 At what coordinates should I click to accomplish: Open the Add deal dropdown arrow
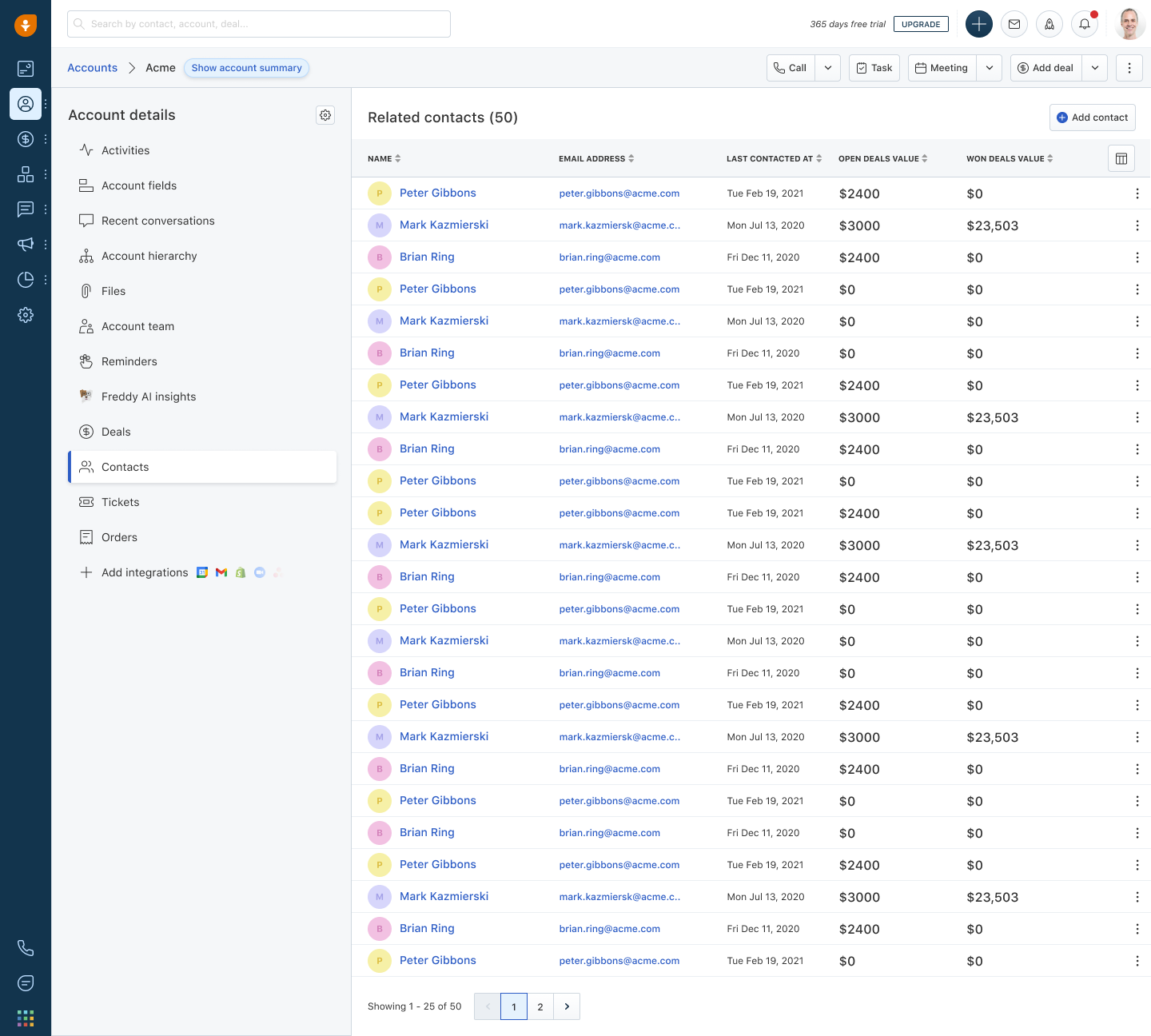pos(1095,67)
